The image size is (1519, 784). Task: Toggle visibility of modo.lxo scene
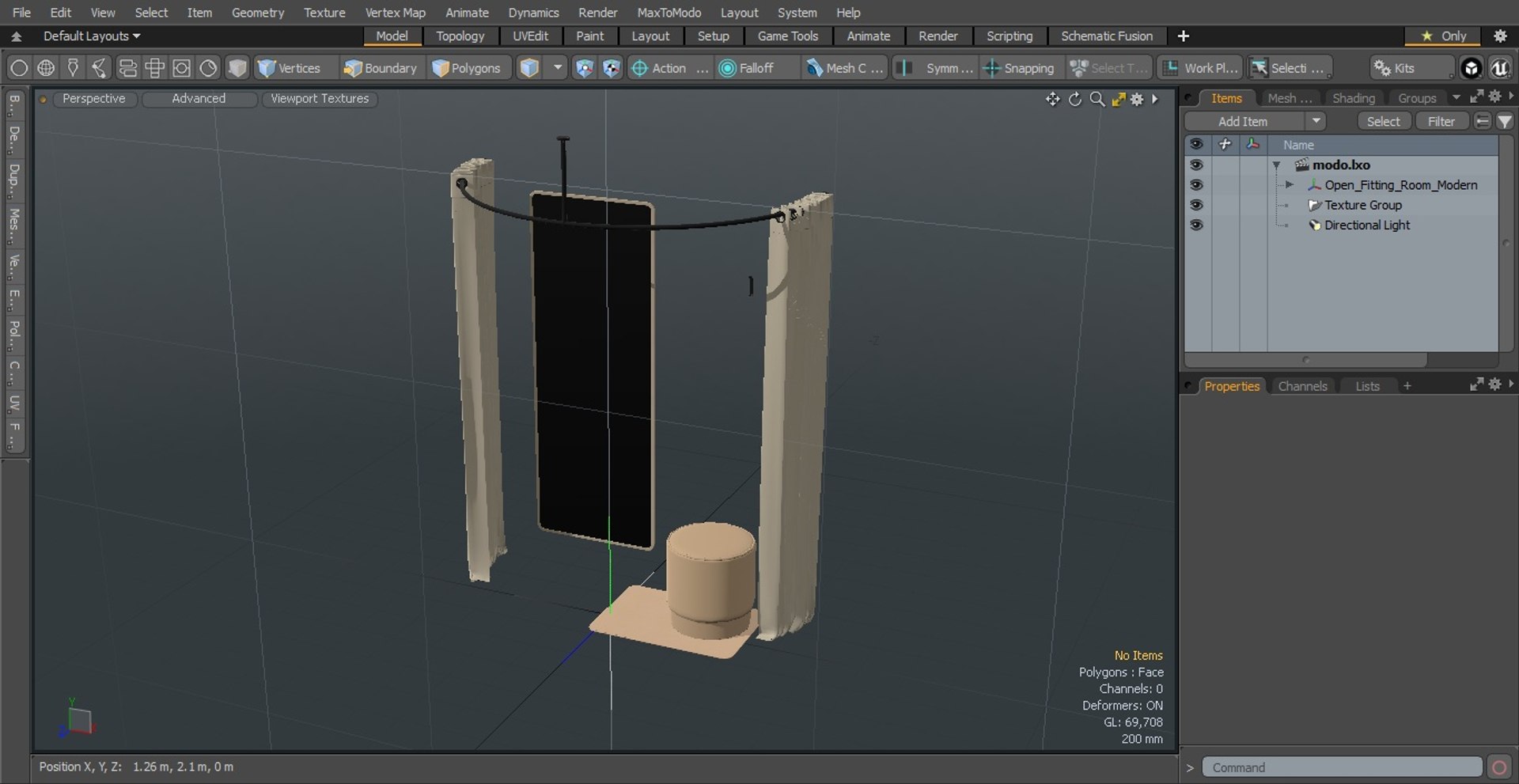[x=1196, y=165]
